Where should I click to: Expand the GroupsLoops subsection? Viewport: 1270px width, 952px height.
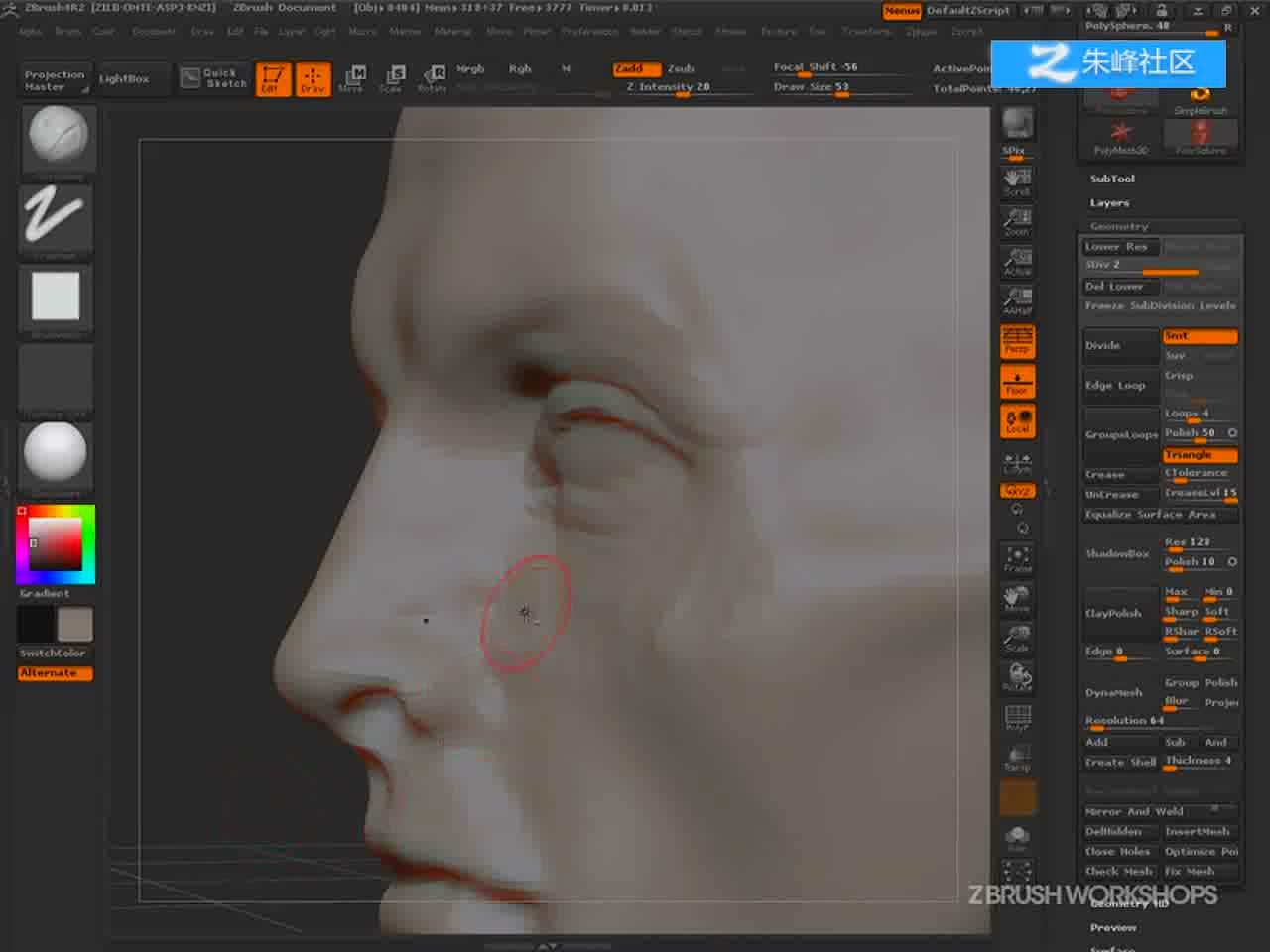tap(1121, 435)
